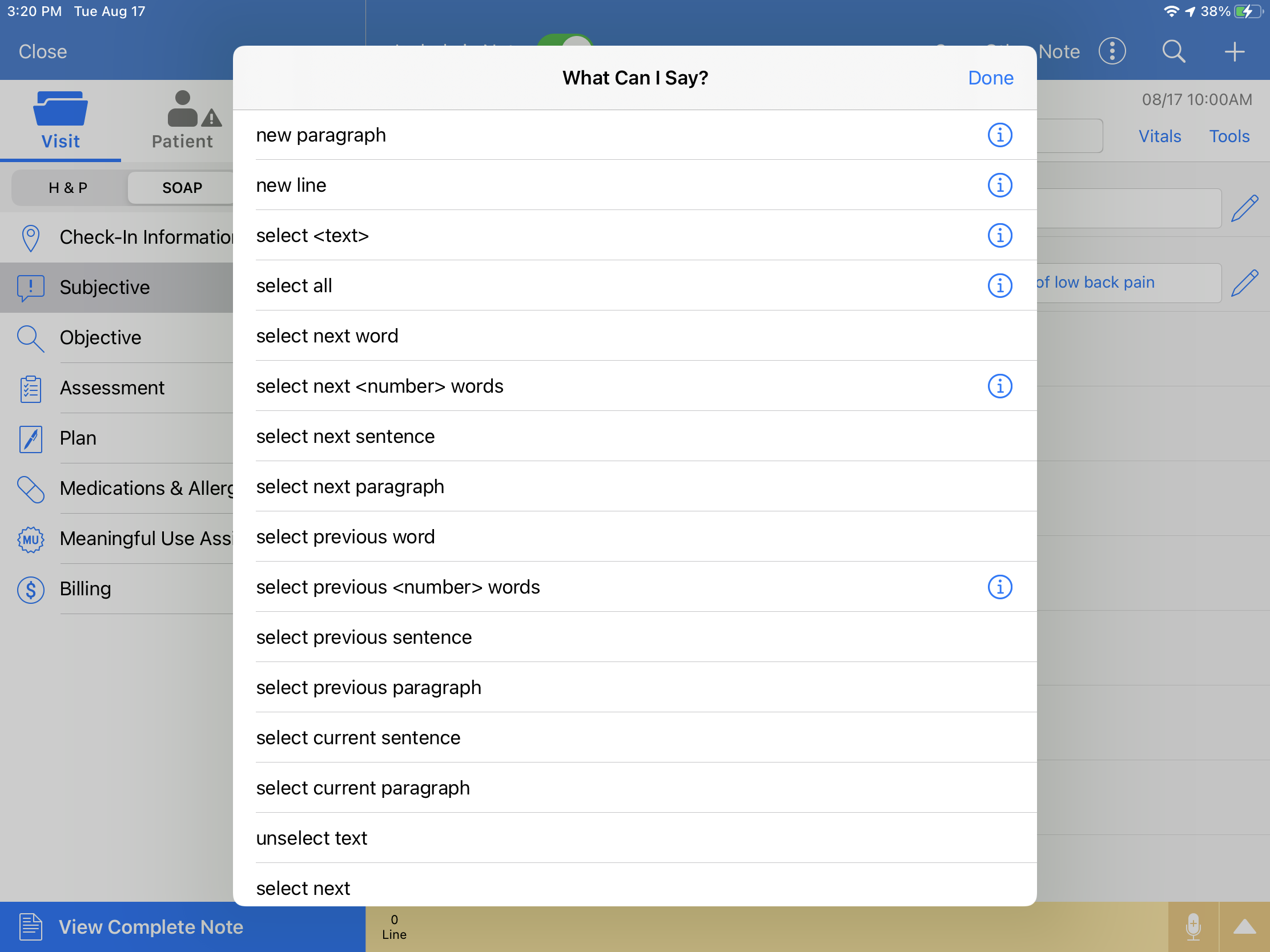Tap info icon for select next words
Screen dimensions: 1270x952
tap(999, 385)
